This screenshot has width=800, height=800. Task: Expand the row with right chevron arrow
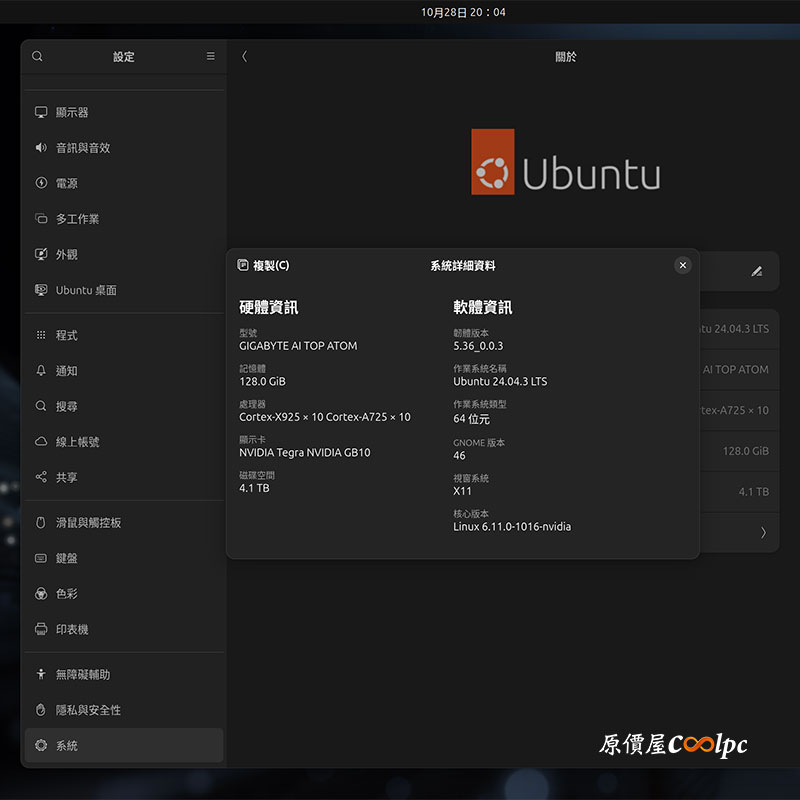click(763, 533)
